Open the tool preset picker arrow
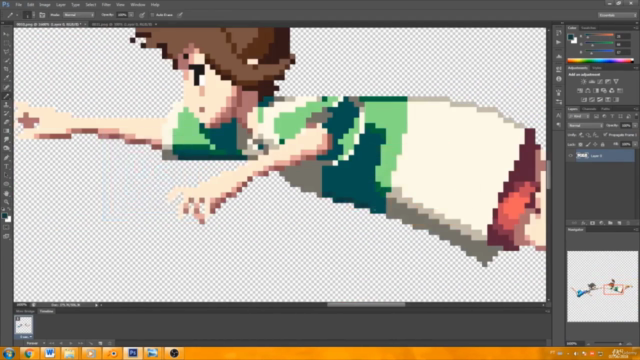Viewport: 640px width, 360px height. (x=17, y=15)
